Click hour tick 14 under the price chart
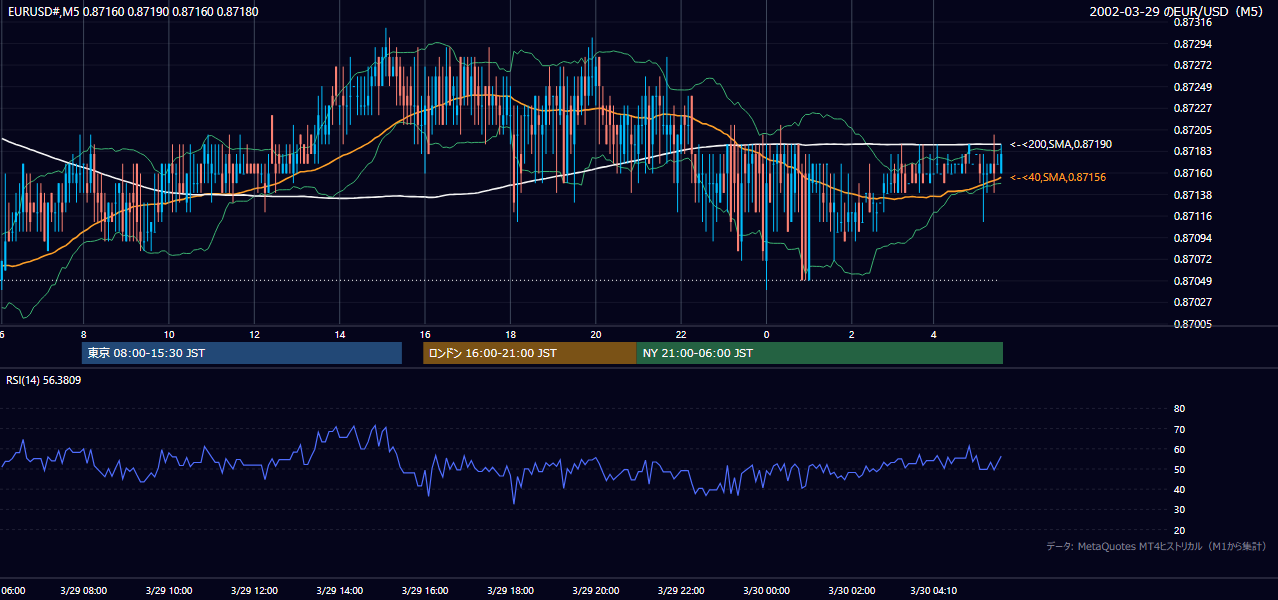 [x=340, y=334]
